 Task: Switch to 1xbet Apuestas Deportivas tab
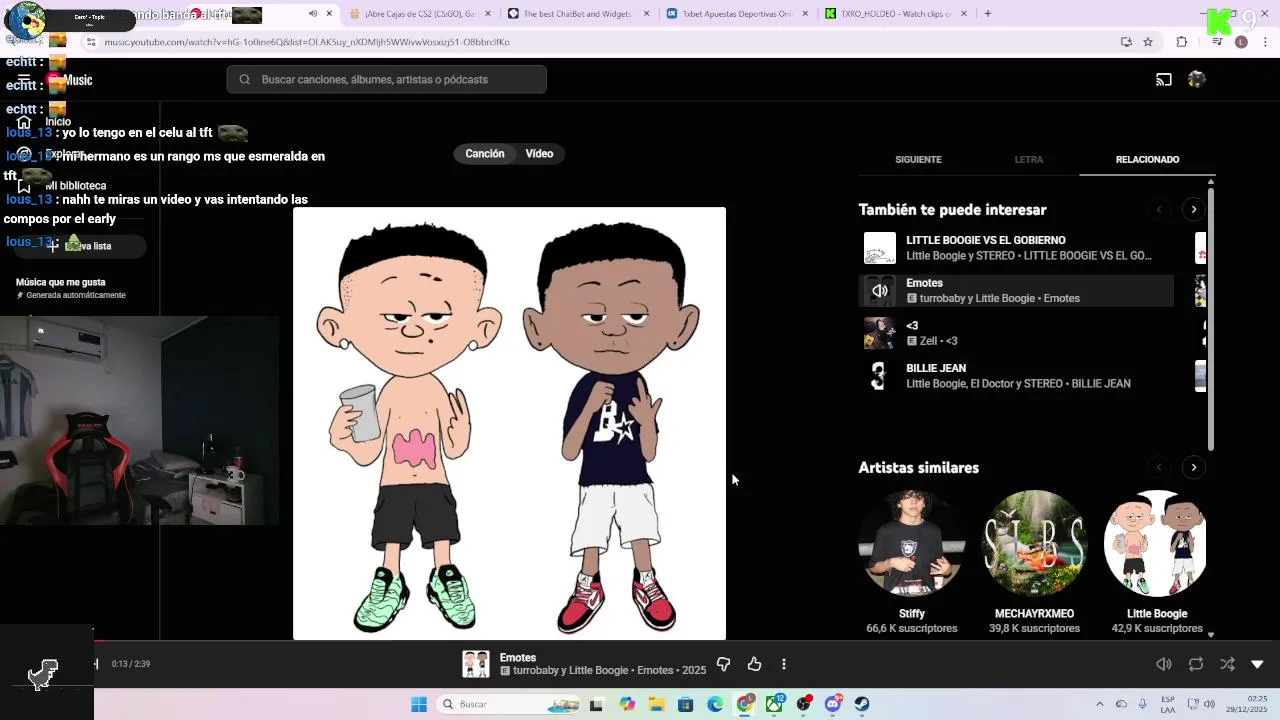point(737,14)
